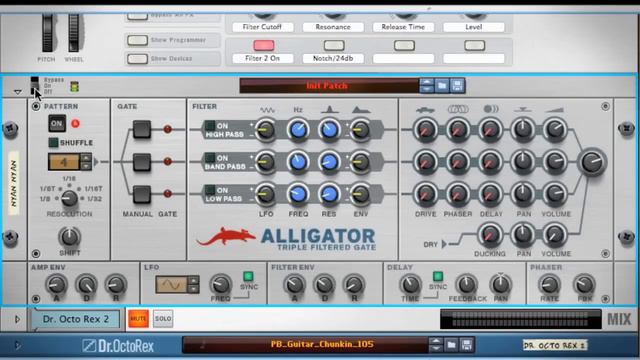Toggle LFO Sync button
Viewport: 640px width, 360px height.
tap(248, 276)
